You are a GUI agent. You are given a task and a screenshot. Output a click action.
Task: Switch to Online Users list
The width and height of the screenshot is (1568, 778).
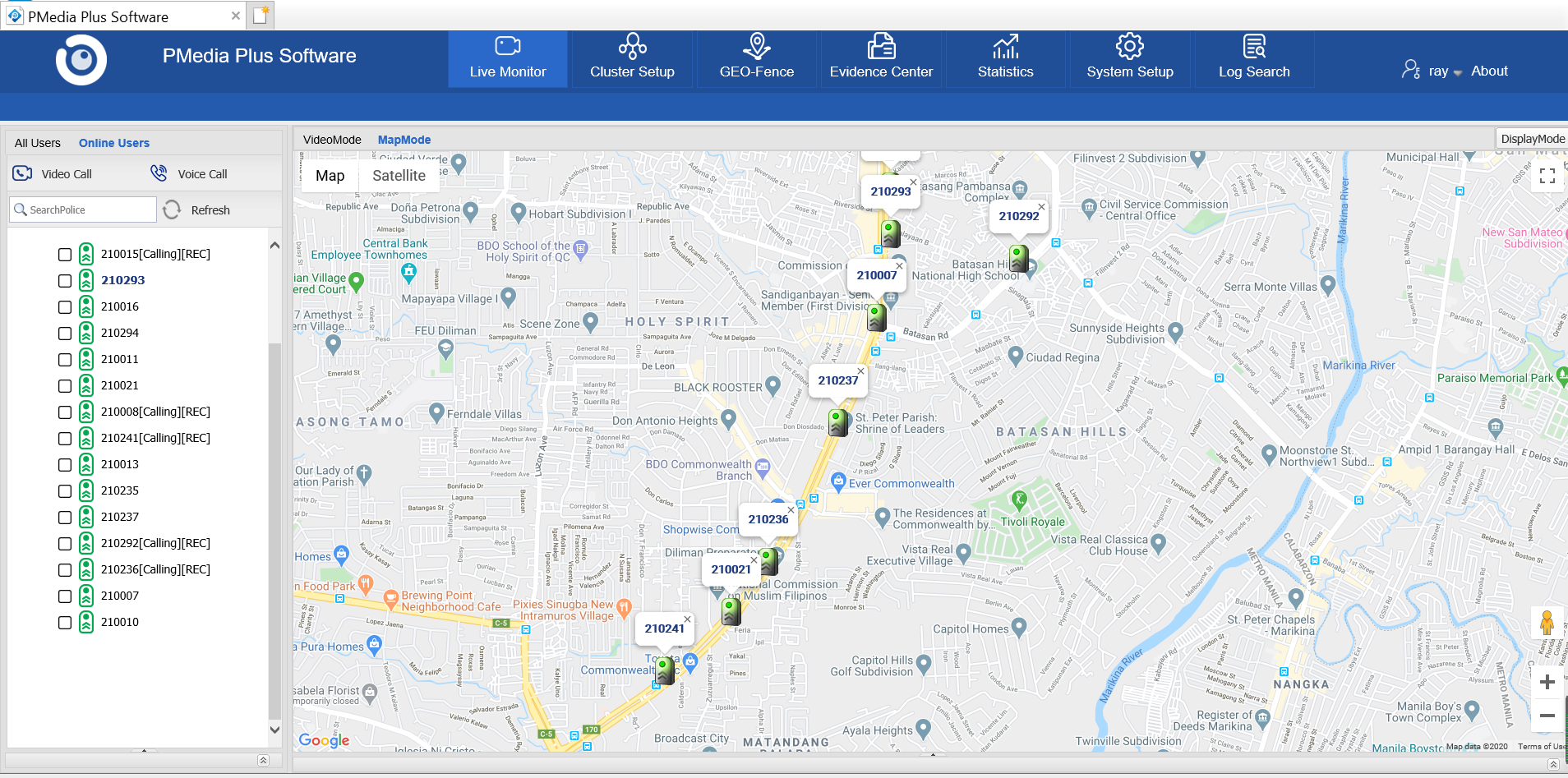click(114, 143)
